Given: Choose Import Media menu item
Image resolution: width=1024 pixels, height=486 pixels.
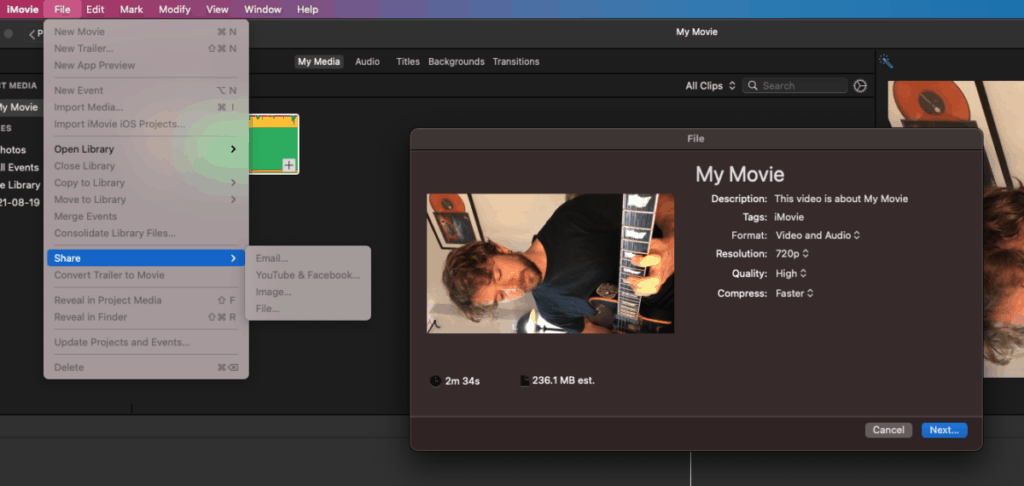Looking at the screenshot, I should point(146,107).
